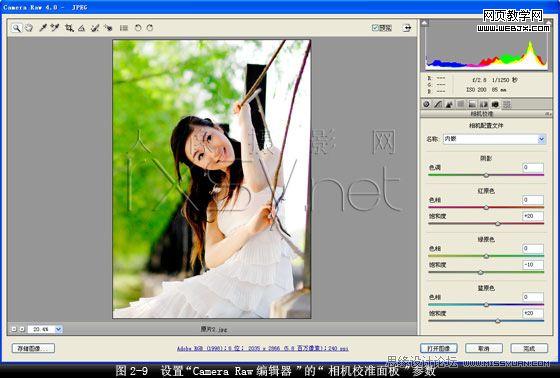This screenshot has width=560, height=378.
Task: Switch to the Tone Curve tab
Action: [x=438, y=104]
